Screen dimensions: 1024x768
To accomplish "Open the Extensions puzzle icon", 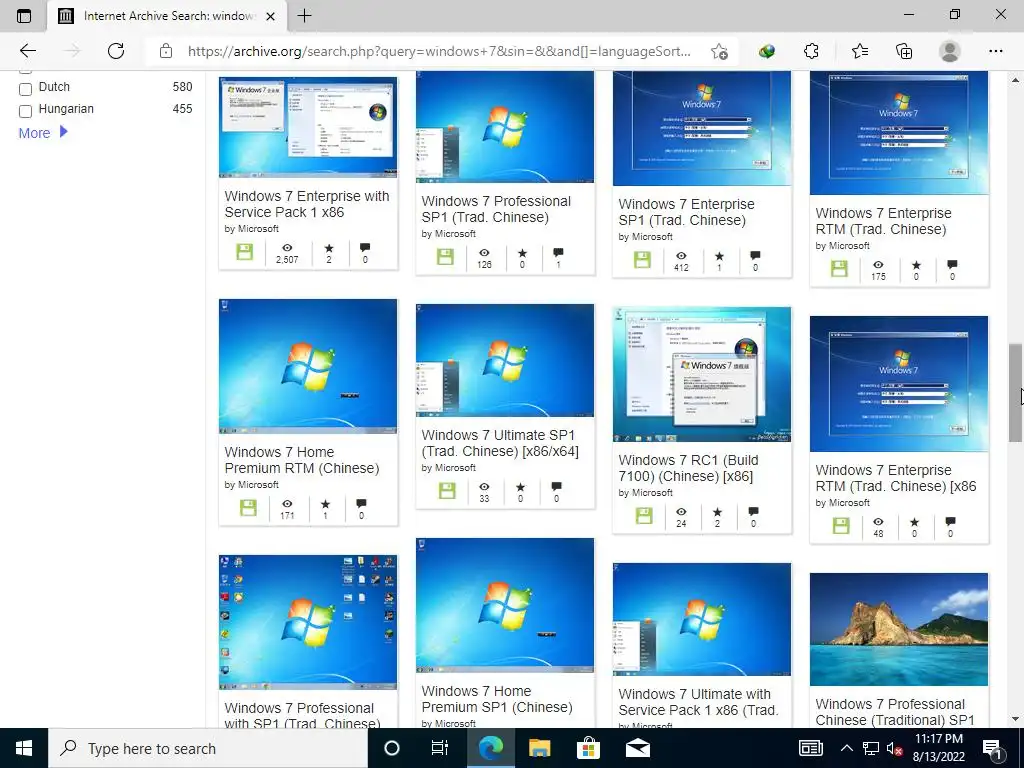I will 811,51.
